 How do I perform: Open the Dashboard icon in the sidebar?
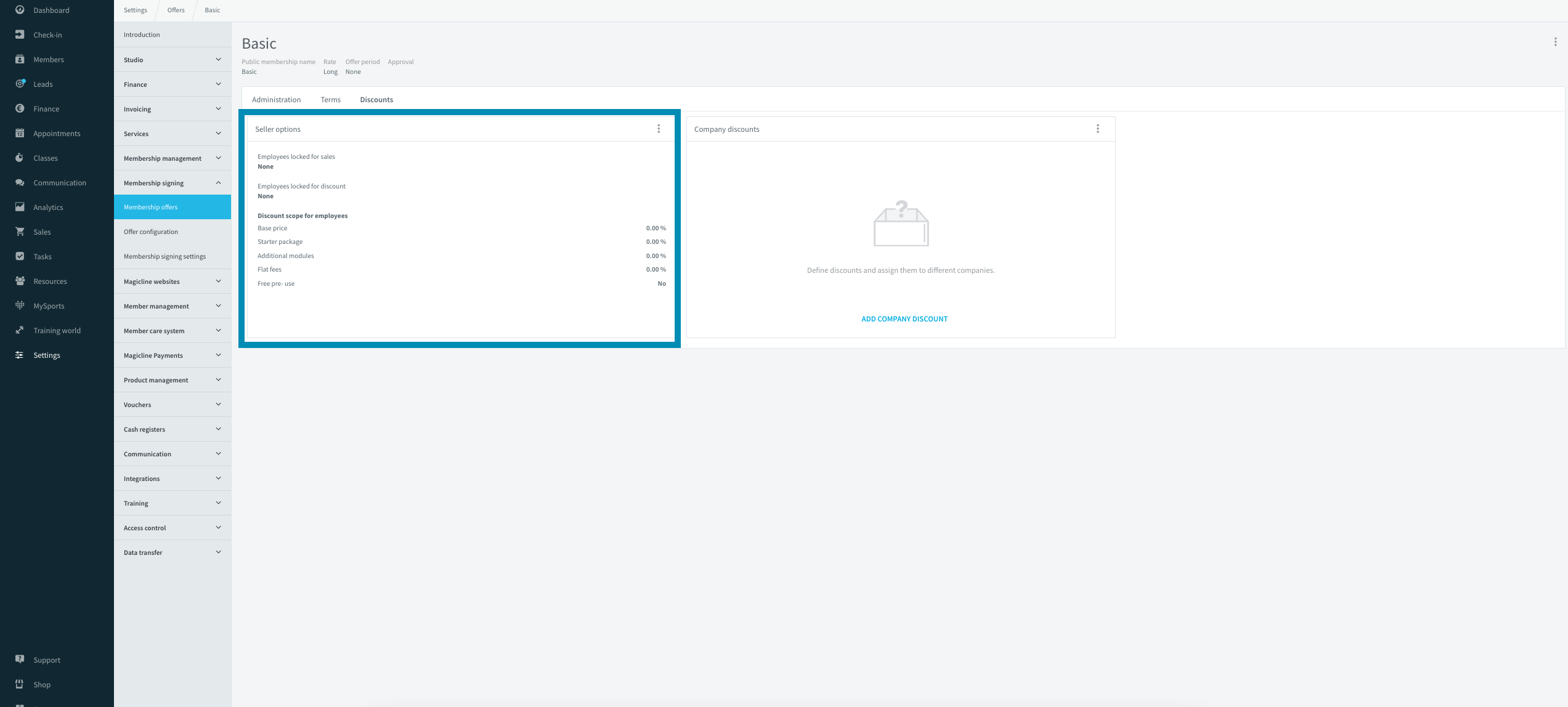20,10
